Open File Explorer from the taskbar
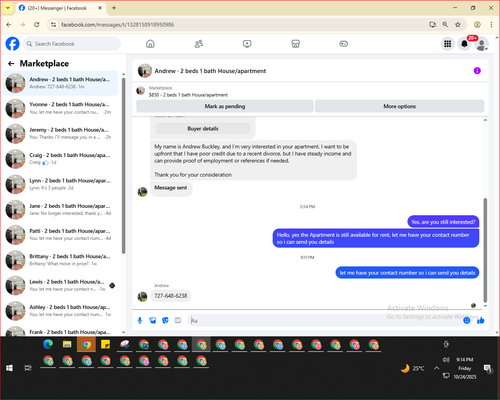 67,344
